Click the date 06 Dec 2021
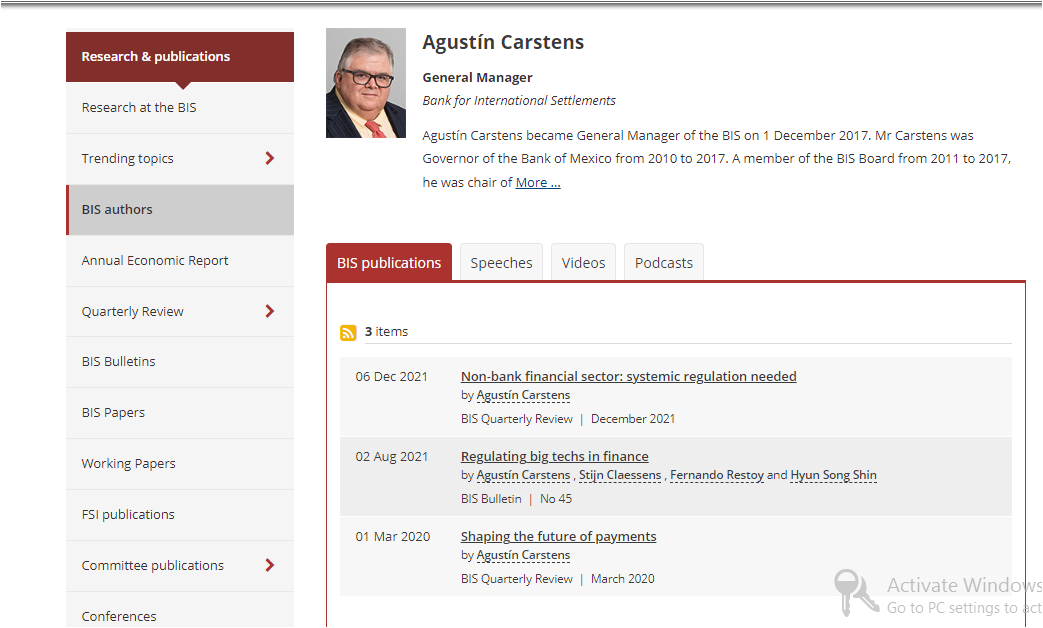The image size is (1043, 628). pyautogui.click(x=392, y=377)
